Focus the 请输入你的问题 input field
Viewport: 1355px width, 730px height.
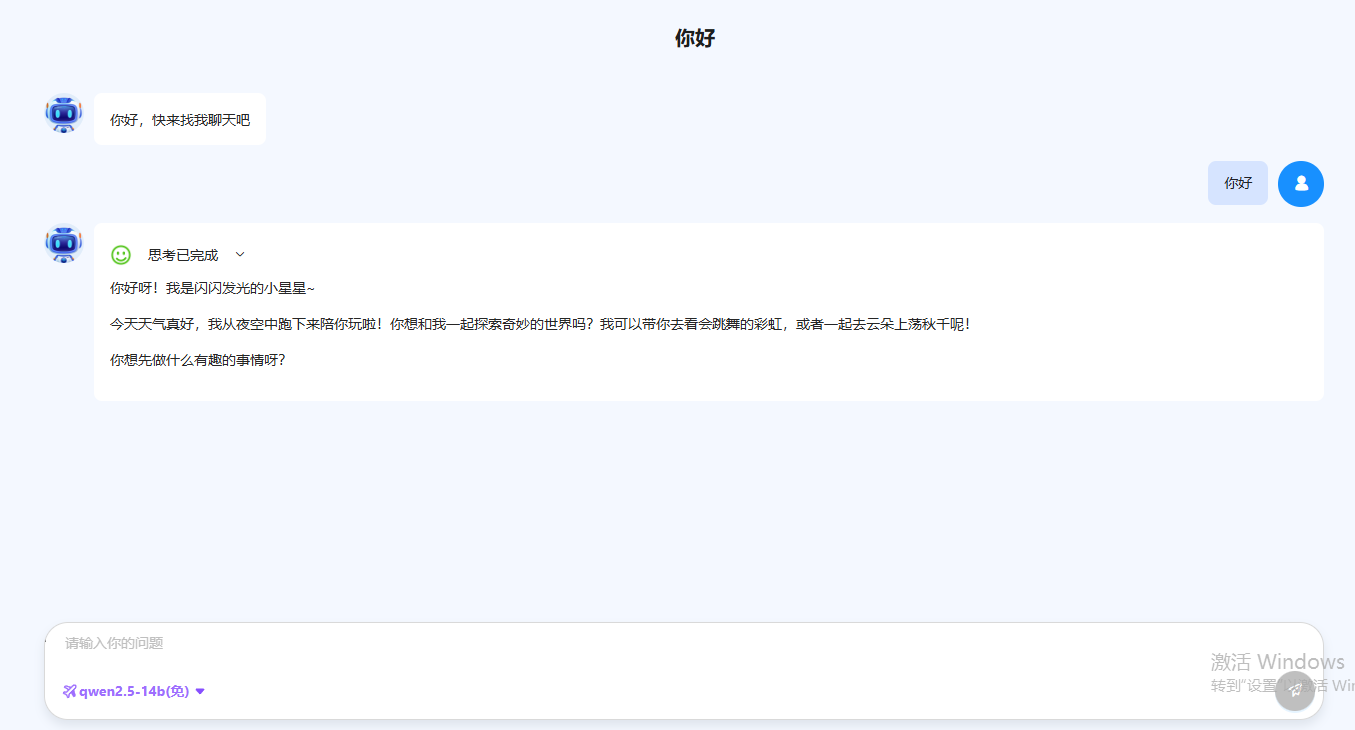(x=600, y=643)
